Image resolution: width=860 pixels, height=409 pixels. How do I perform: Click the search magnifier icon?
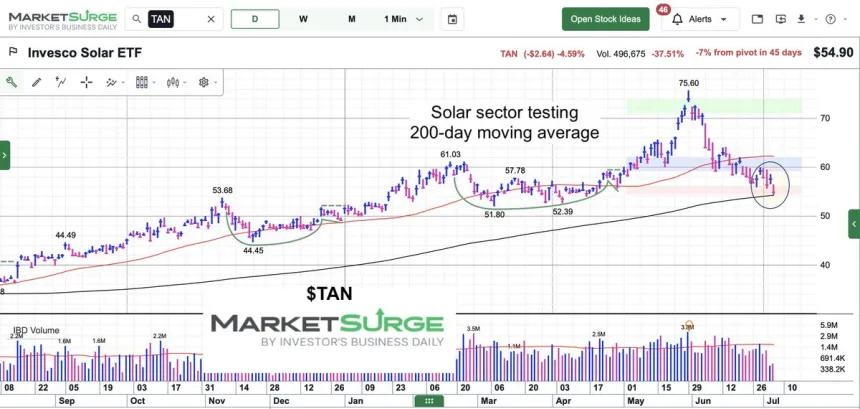(137, 19)
